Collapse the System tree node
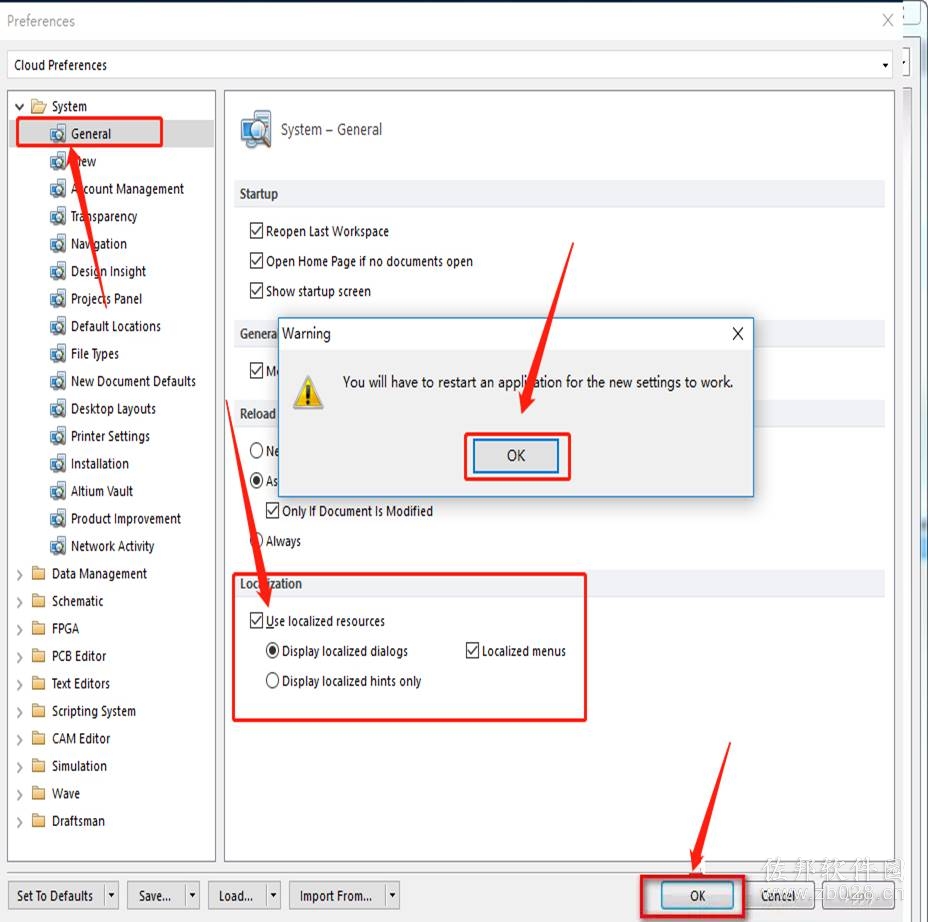This screenshot has width=928, height=922. point(20,107)
